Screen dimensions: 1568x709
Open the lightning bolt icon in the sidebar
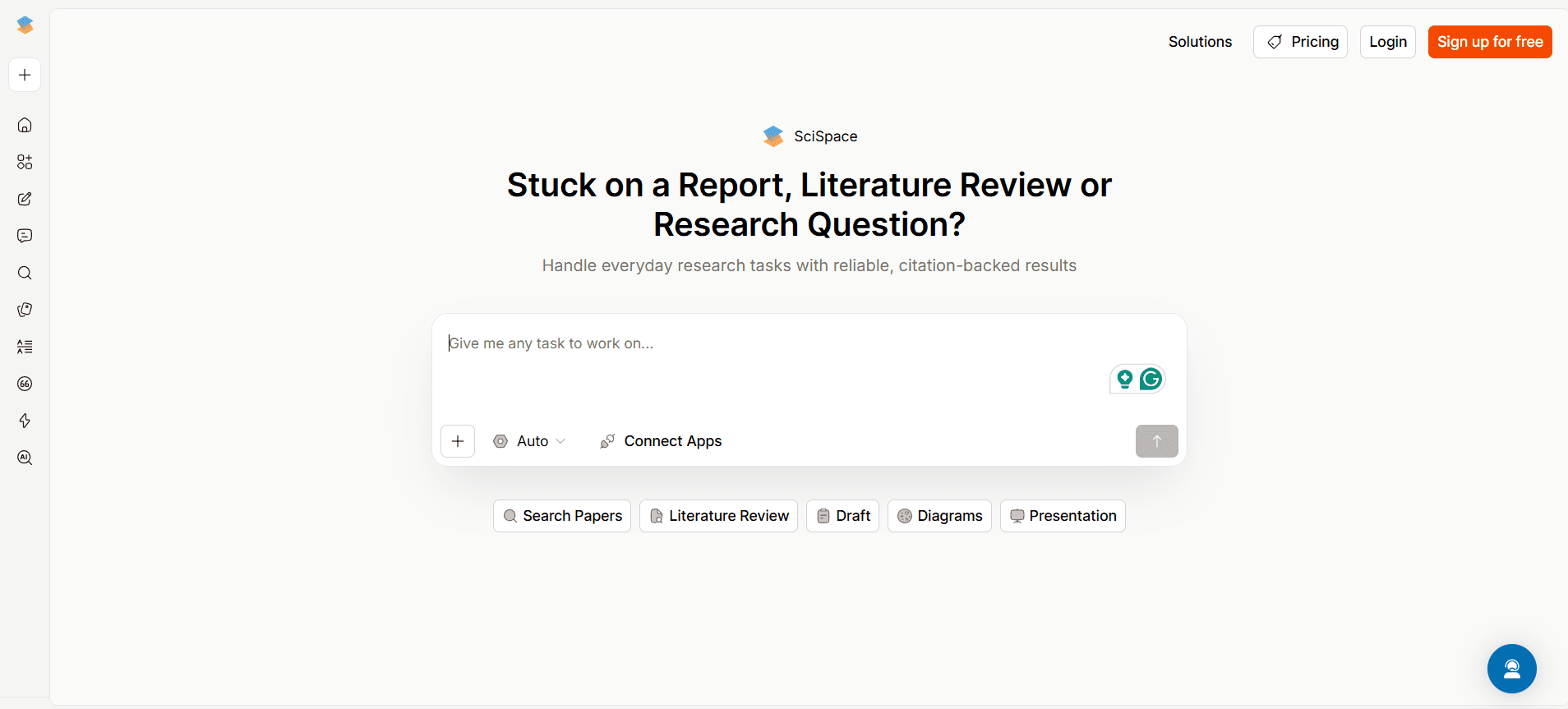click(25, 421)
